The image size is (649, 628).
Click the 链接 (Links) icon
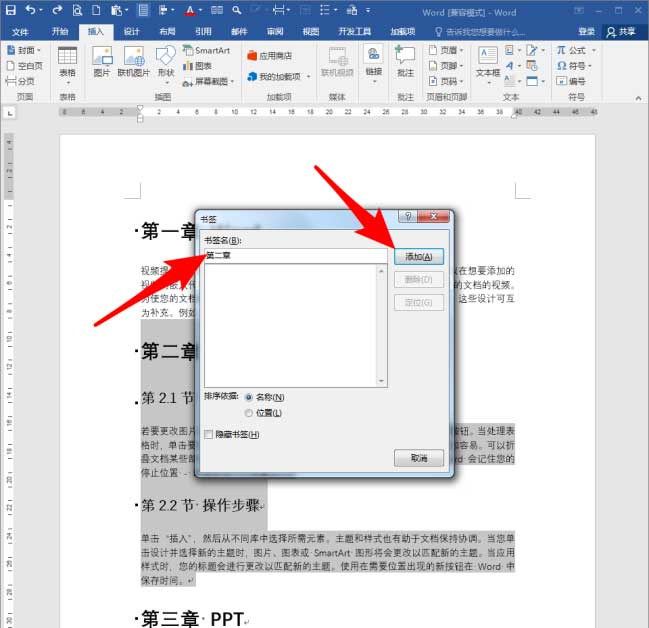click(373, 60)
